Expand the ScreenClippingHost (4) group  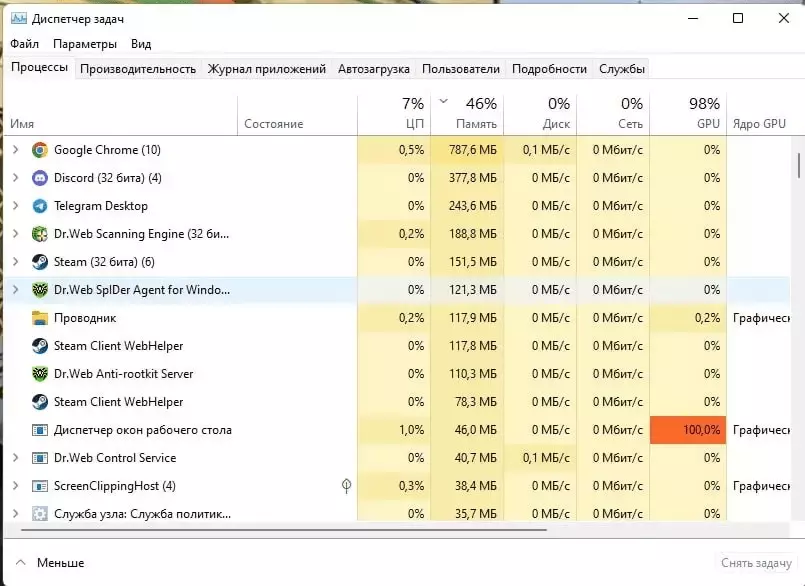click(x=15, y=485)
